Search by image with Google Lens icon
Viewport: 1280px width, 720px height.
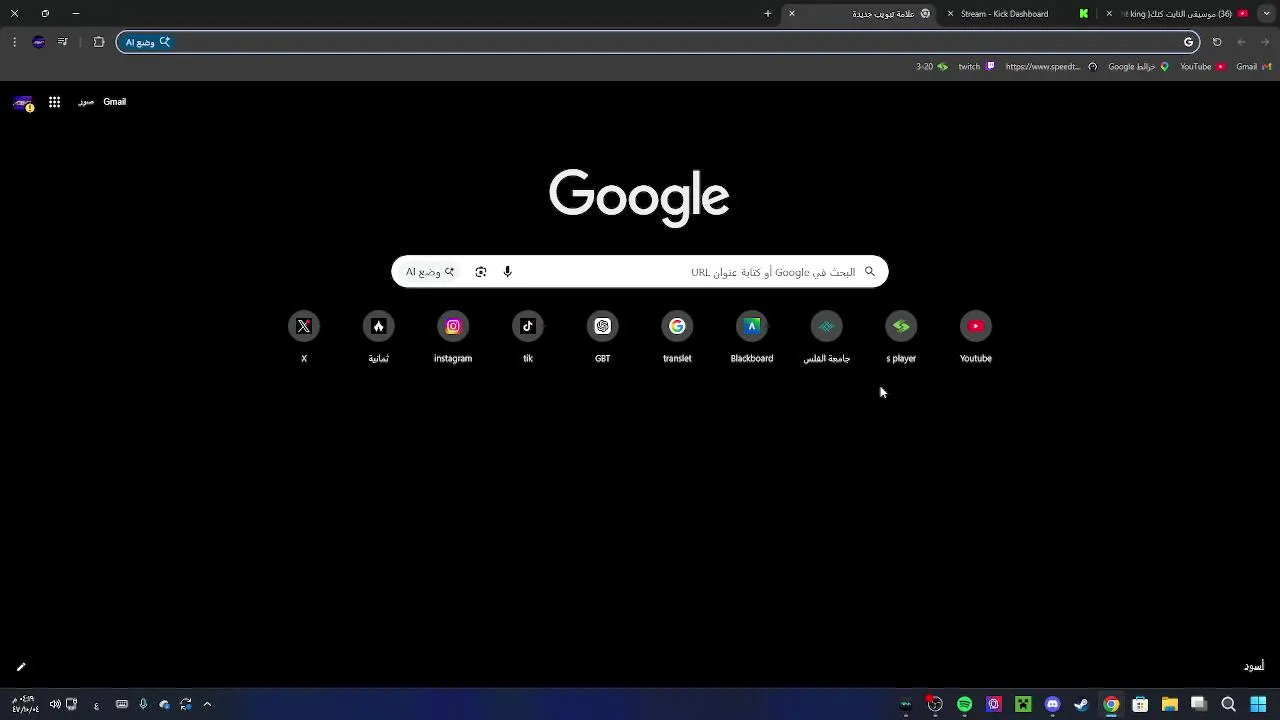click(x=481, y=272)
